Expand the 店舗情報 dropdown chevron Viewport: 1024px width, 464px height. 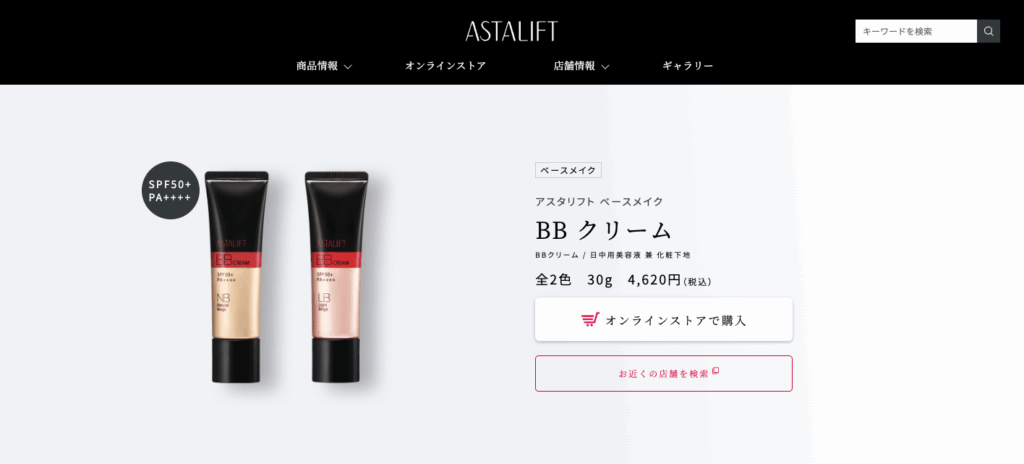(605, 67)
